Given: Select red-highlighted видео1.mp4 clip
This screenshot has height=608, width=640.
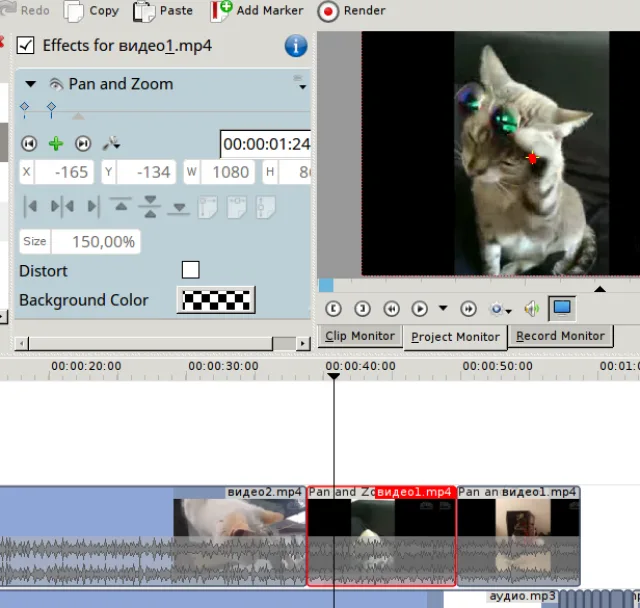Looking at the screenshot, I should click(x=381, y=536).
